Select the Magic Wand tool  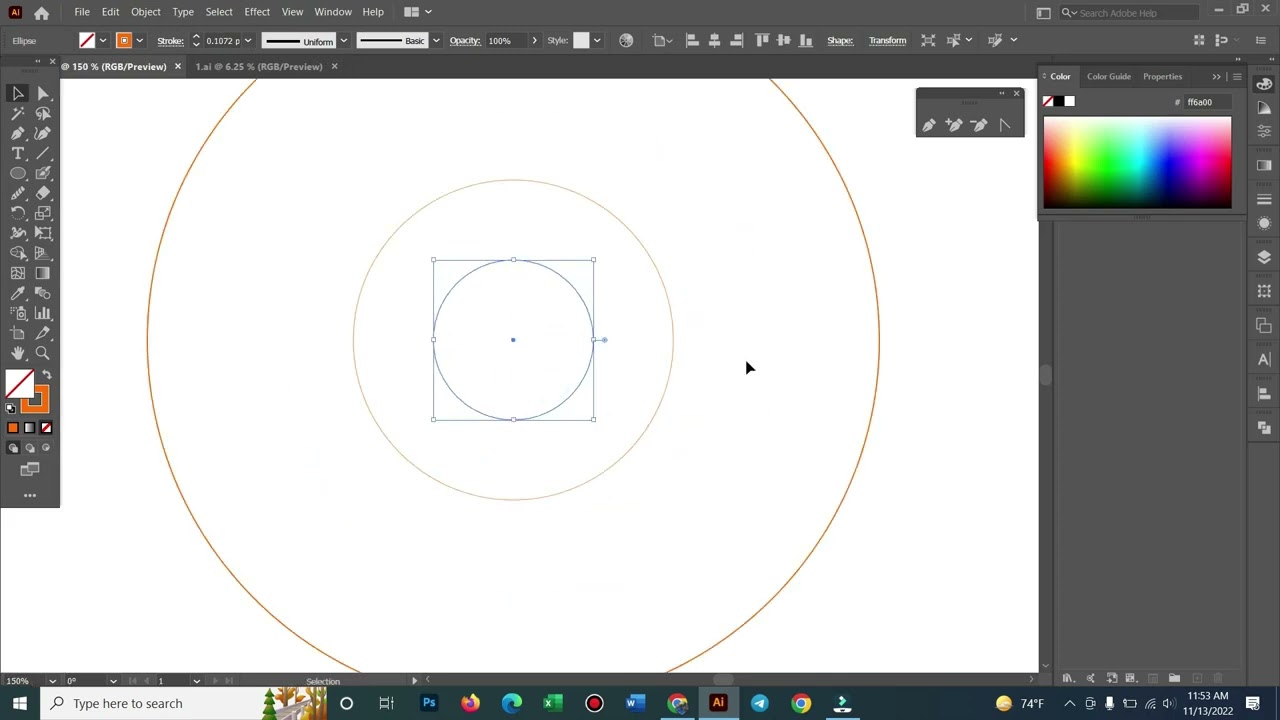(18, 113)
